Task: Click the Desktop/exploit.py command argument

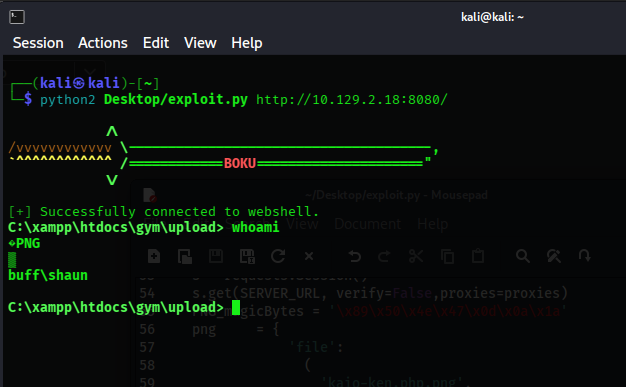Action: [176, 99]
